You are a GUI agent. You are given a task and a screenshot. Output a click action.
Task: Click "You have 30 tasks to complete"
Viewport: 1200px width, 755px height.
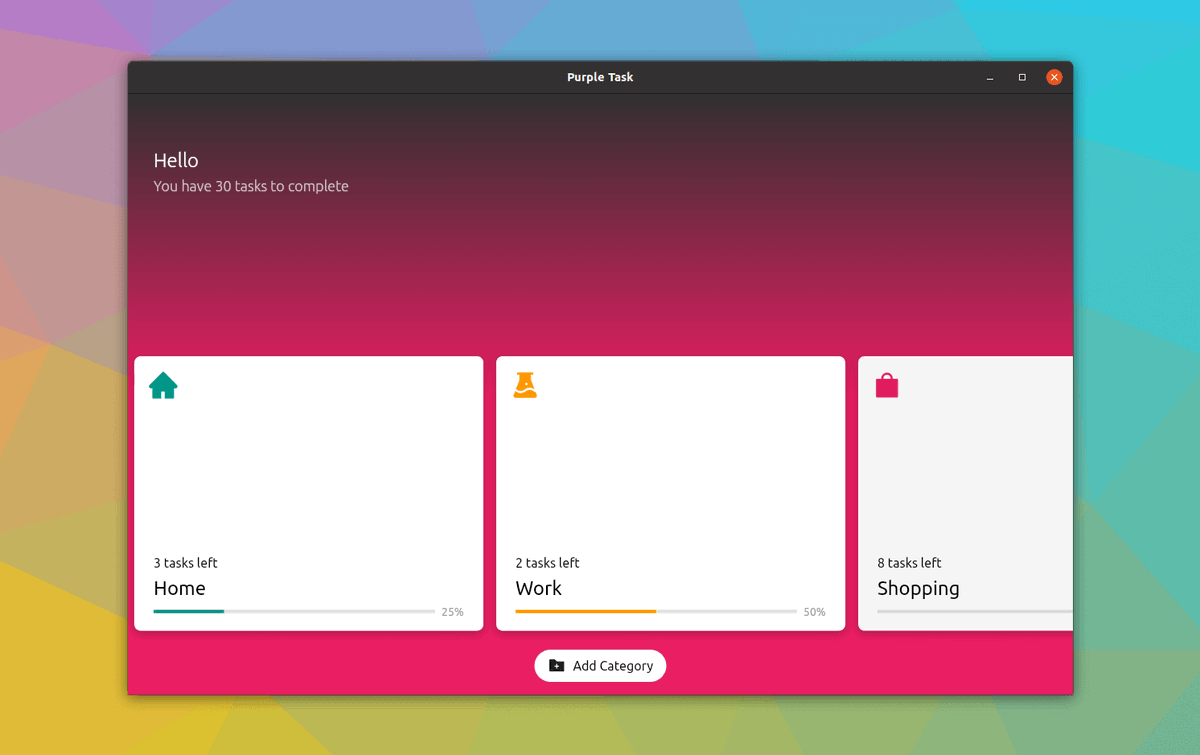click(x=251, y=186)
